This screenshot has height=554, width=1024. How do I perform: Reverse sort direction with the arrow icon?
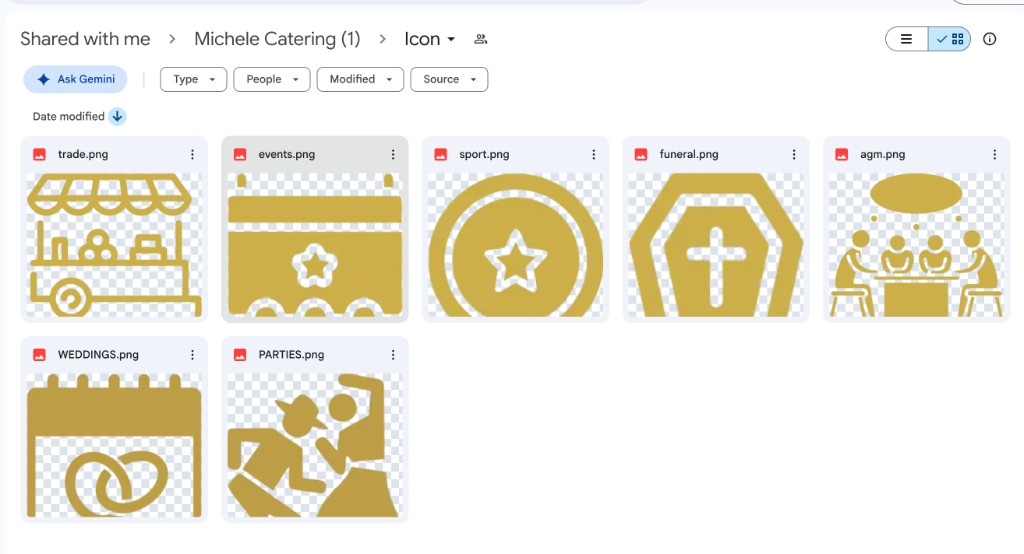(117, 116)
